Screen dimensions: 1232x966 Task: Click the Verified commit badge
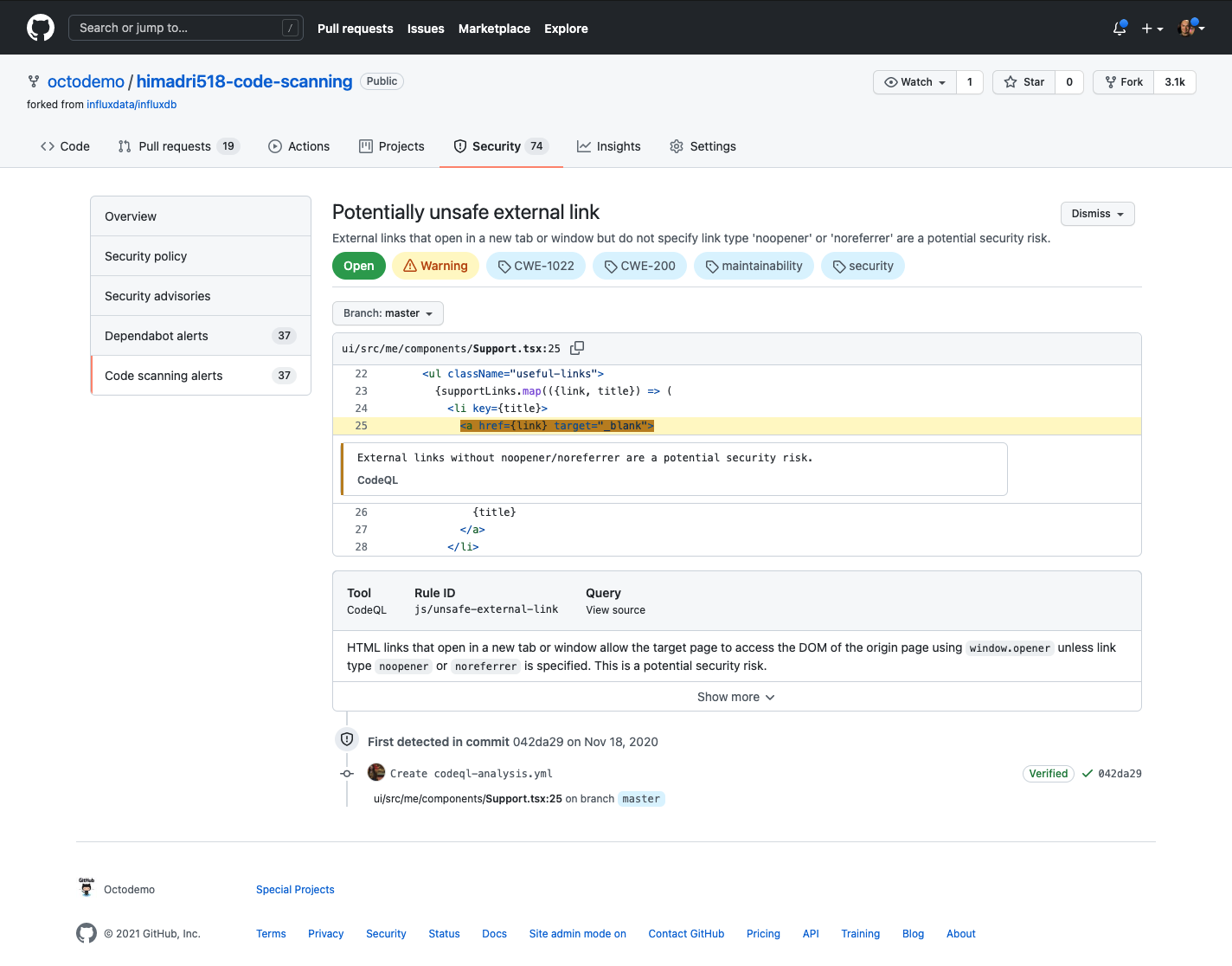click(1048, 774)
